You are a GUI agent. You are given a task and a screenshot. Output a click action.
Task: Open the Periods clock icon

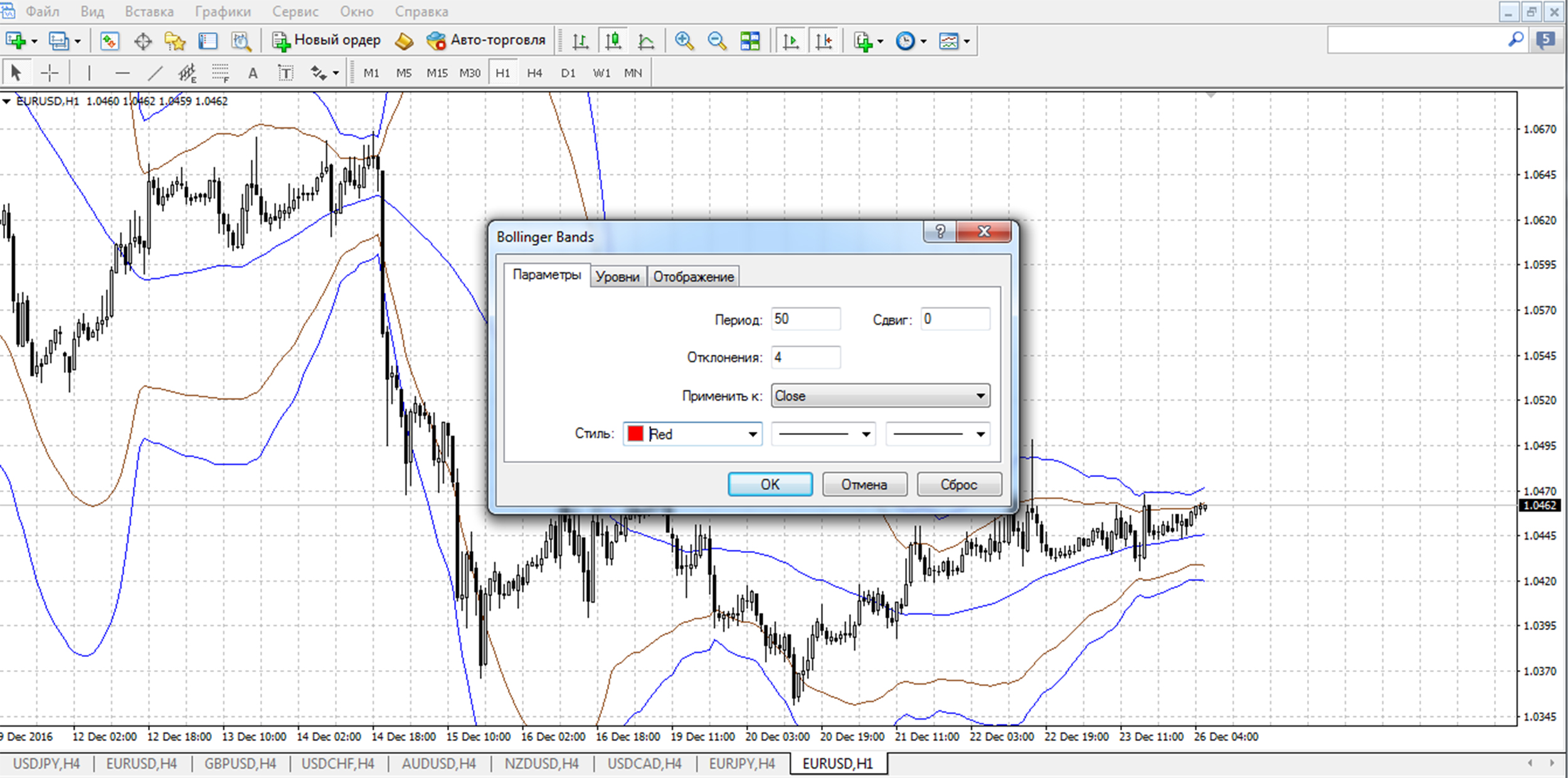(x=905, y=41)
